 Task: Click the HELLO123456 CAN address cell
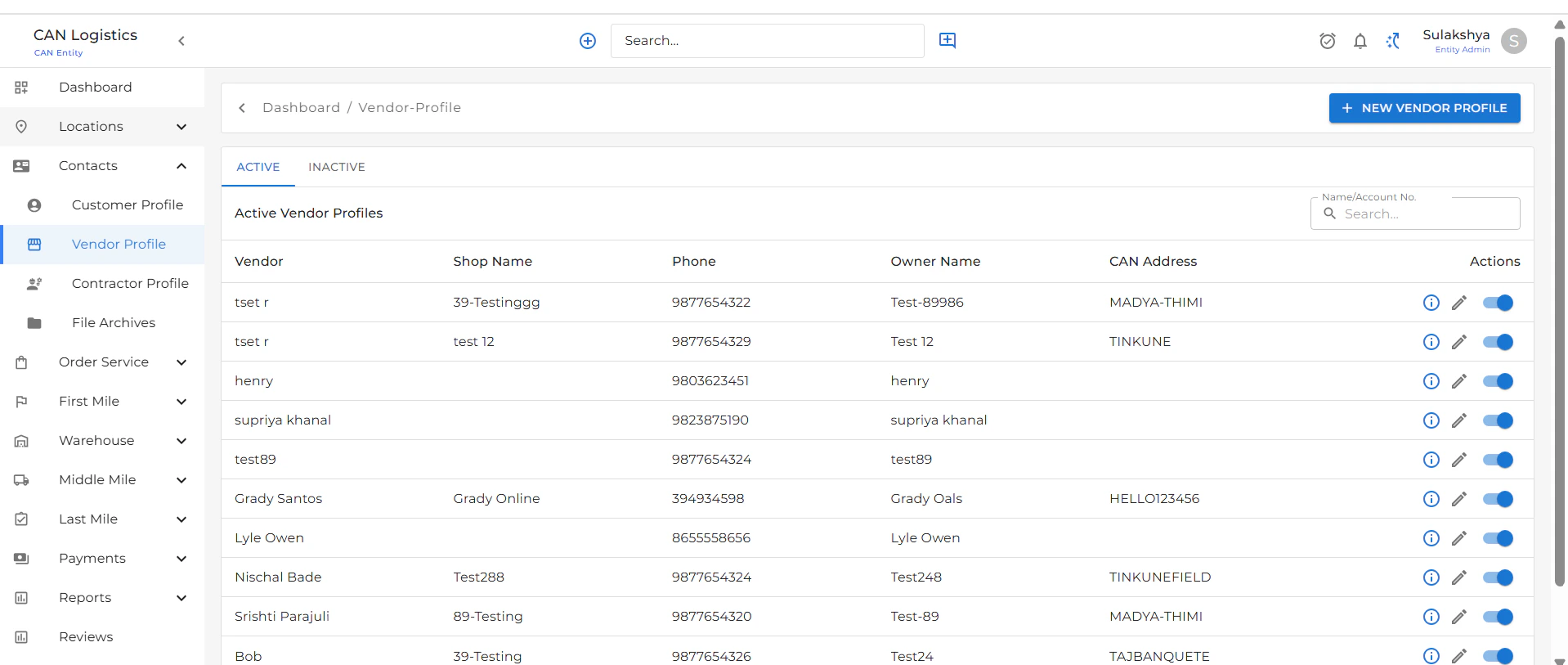pyautogui.click(x=1154, y=499)
